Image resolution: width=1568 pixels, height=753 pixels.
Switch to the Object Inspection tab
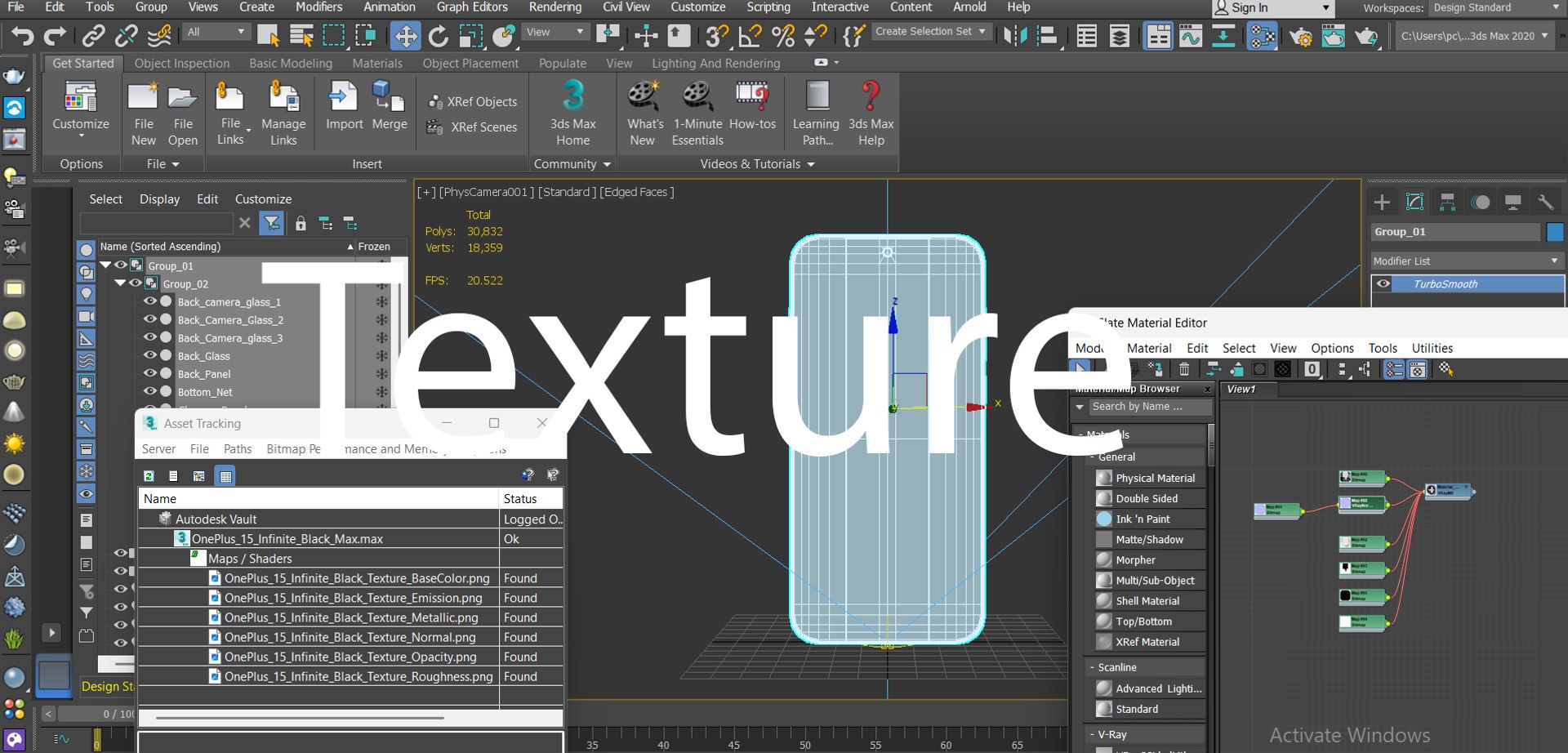tap(181, 64)
